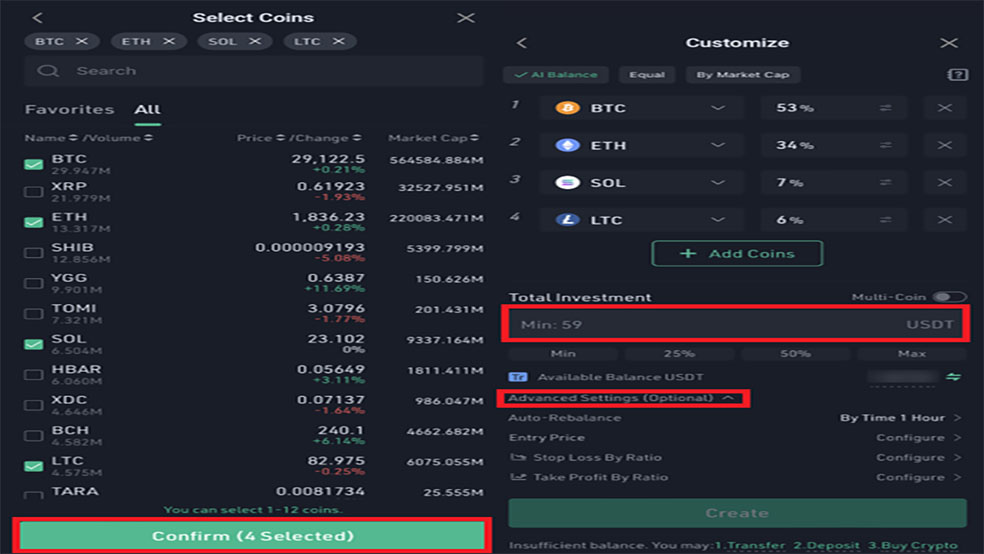Check the XRP checkbox
The width and height of the screenshot is (984, 554).
33,192
